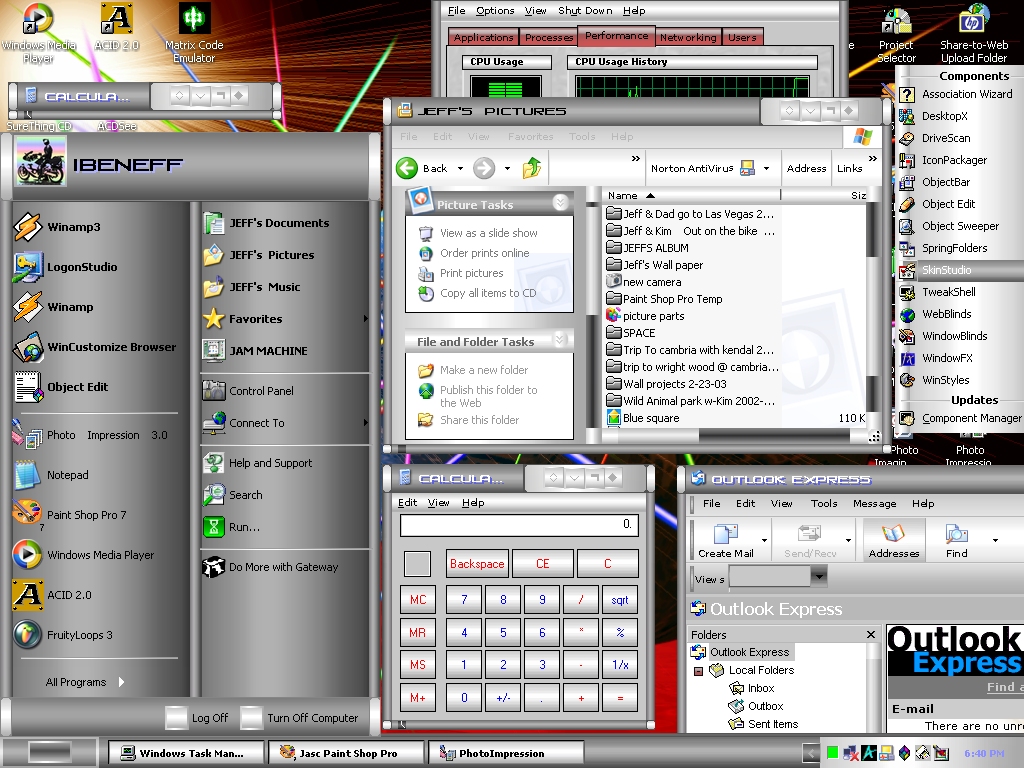Click the calculator Backspace button
Viewport: 1024px width, 768px height.
coord(477,564)
